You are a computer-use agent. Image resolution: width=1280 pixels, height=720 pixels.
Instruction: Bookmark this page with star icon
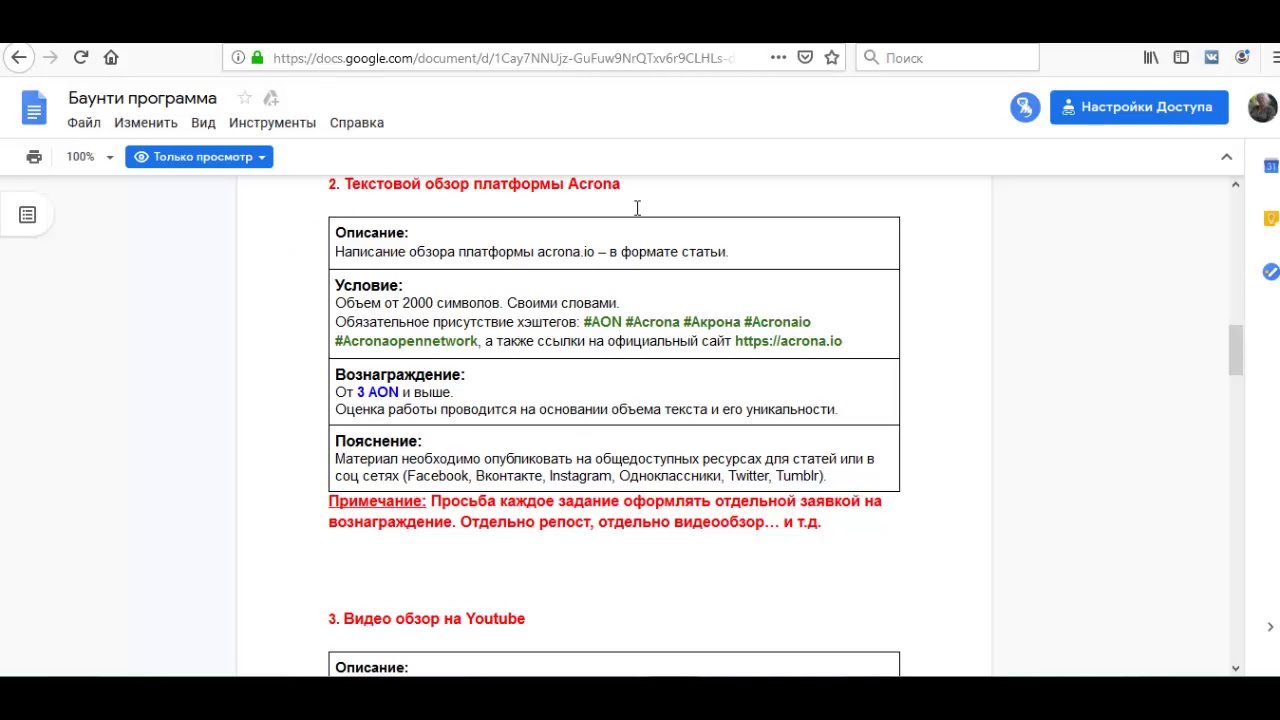tap(831, 58)
